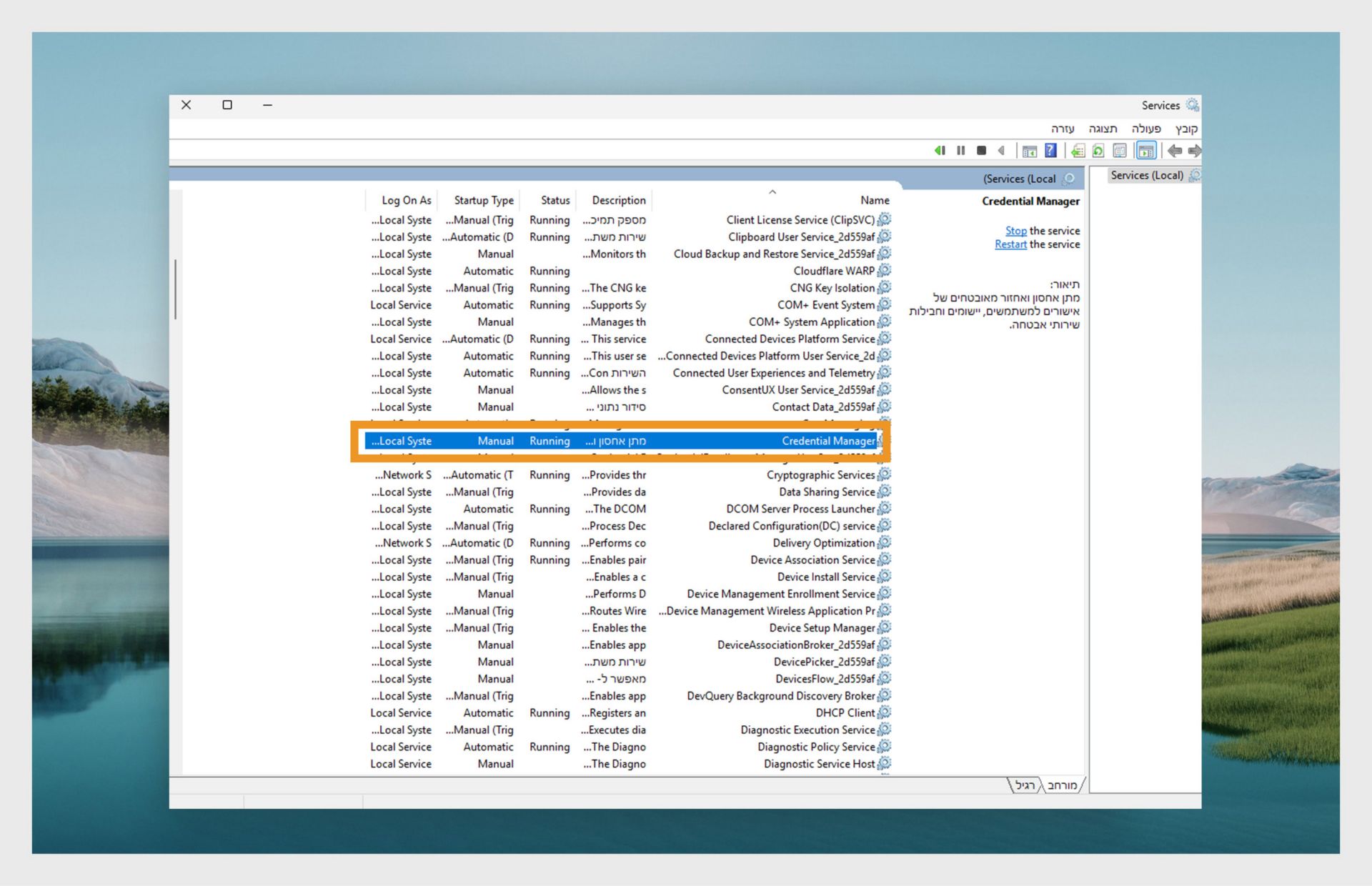The image size is (1372, 886).
Task: Switch to the רגיל tab at bottom
Action: [1025, 785]
